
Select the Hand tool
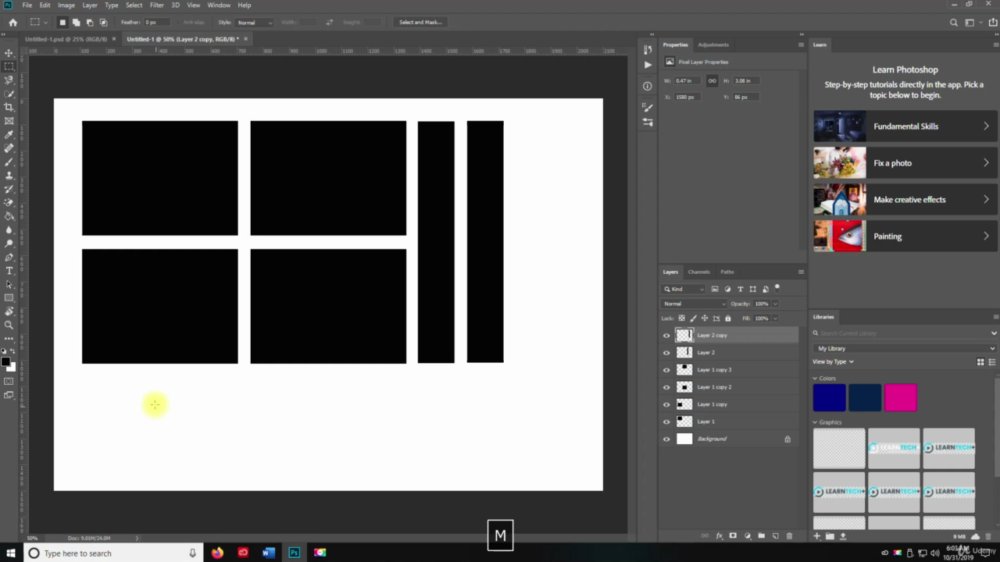click(x=9, y=312)
